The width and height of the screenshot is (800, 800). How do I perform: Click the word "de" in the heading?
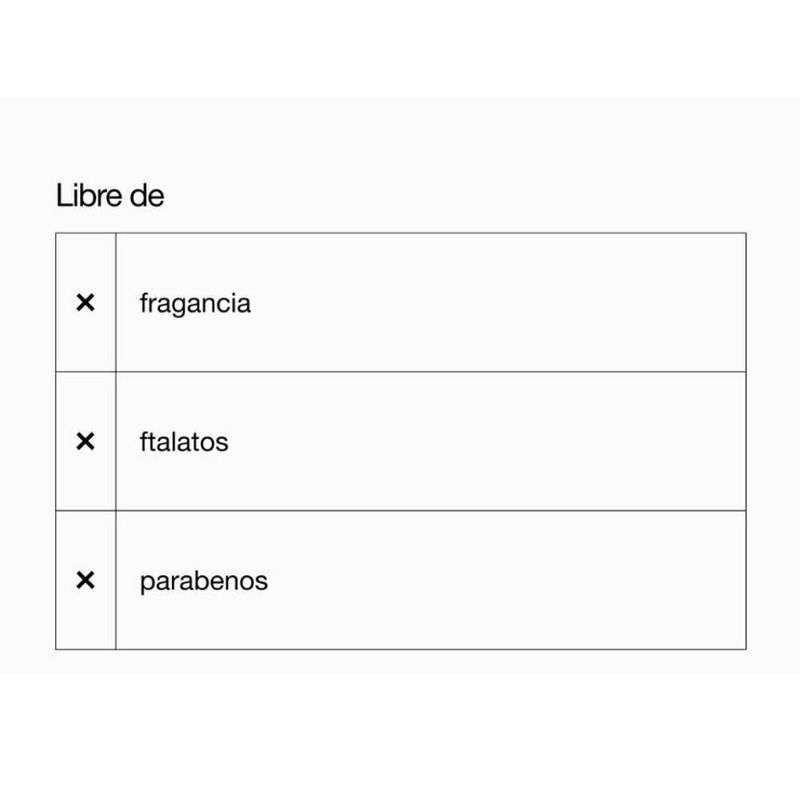[x=147, y=196]
